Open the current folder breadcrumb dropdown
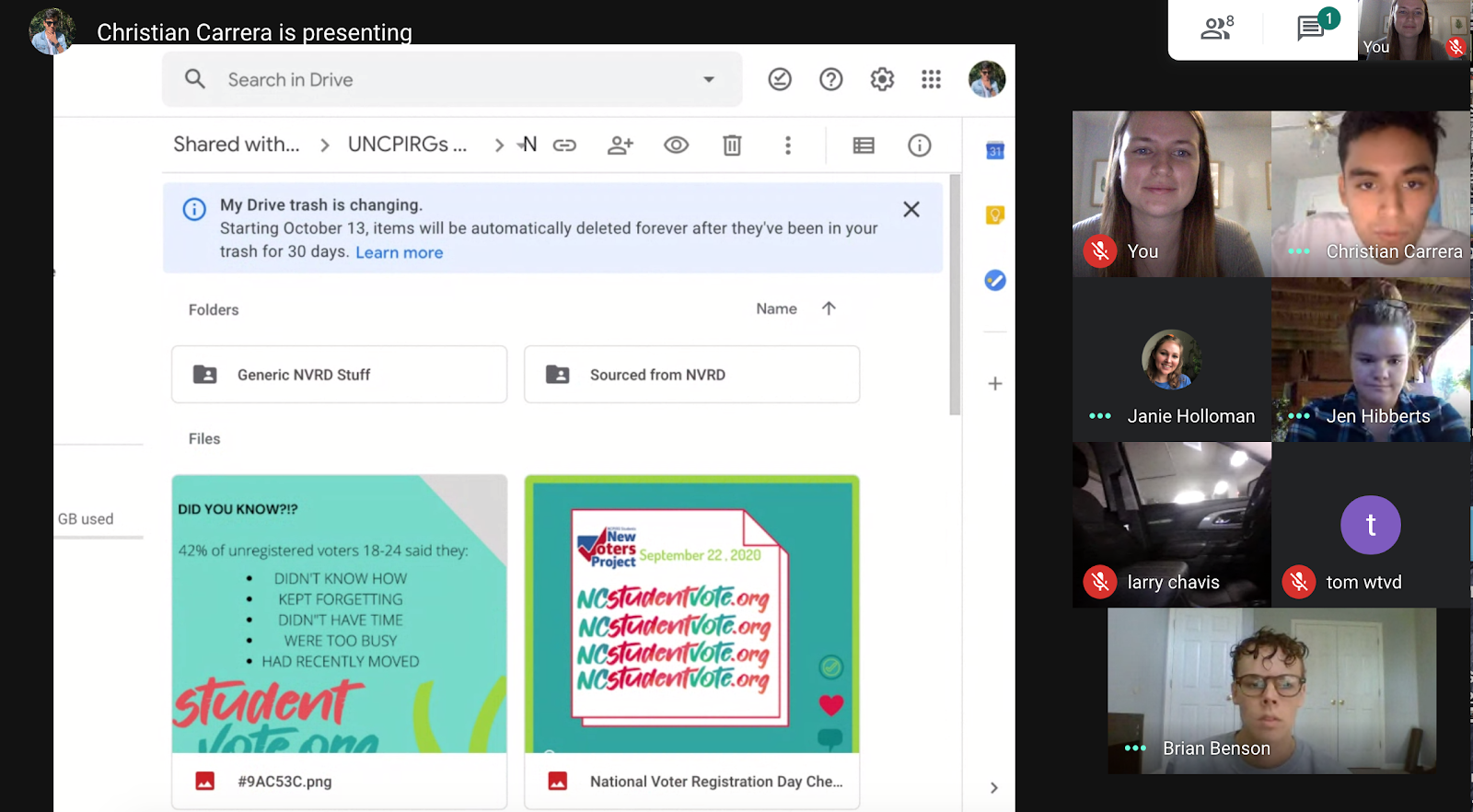Screen dimensions: 1473x812 pos(528,145)
